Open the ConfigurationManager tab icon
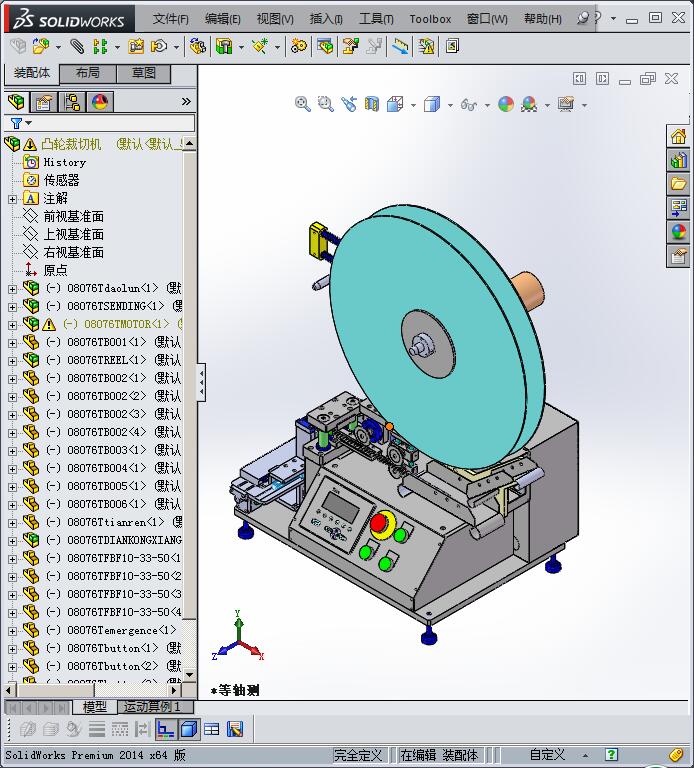This screenshot has width=694, height=768. coord(72,102)
